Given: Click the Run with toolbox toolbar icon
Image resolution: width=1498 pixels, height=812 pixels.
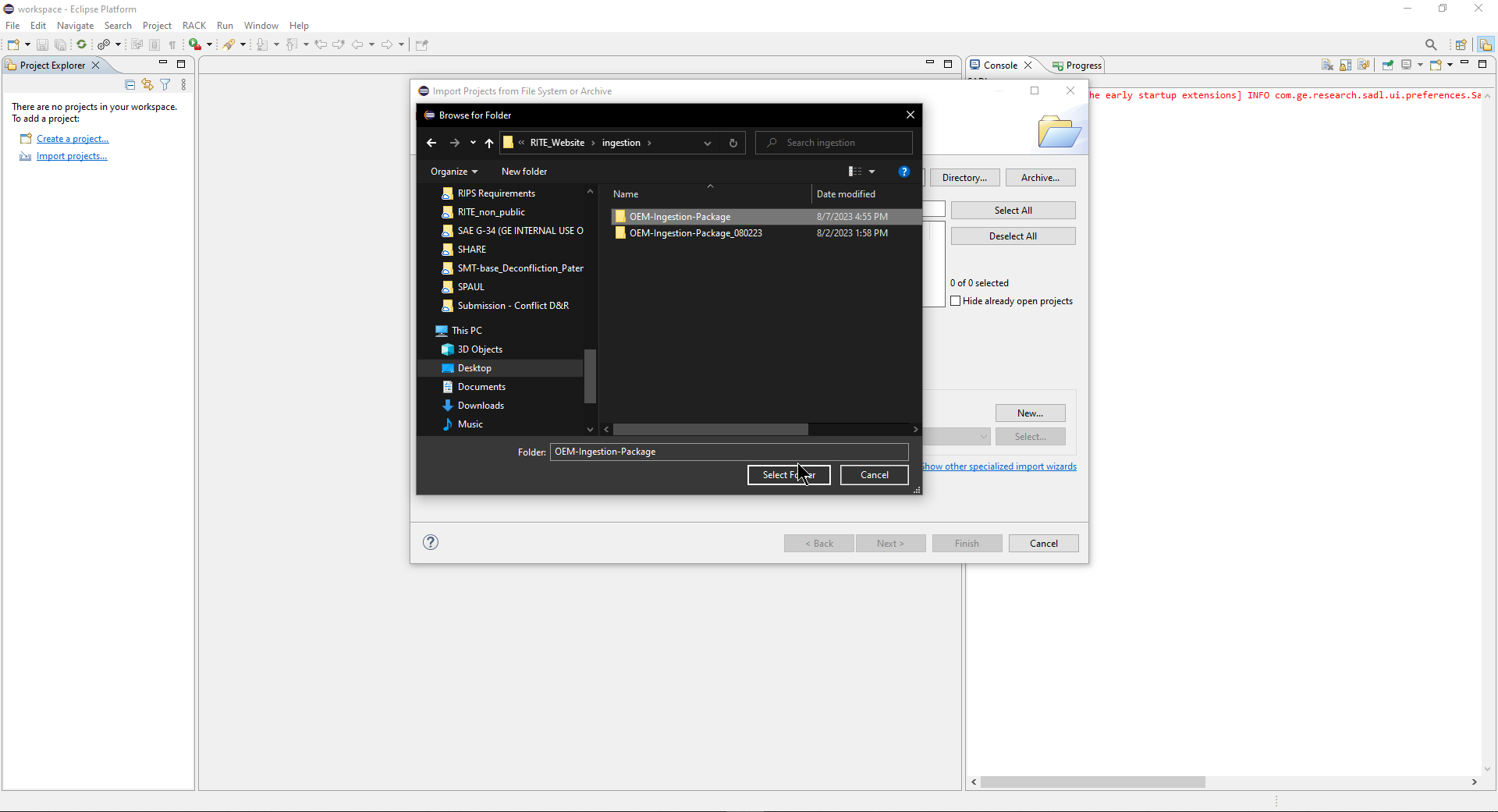Looking at the screenshot, I should [x=195, y=44].
